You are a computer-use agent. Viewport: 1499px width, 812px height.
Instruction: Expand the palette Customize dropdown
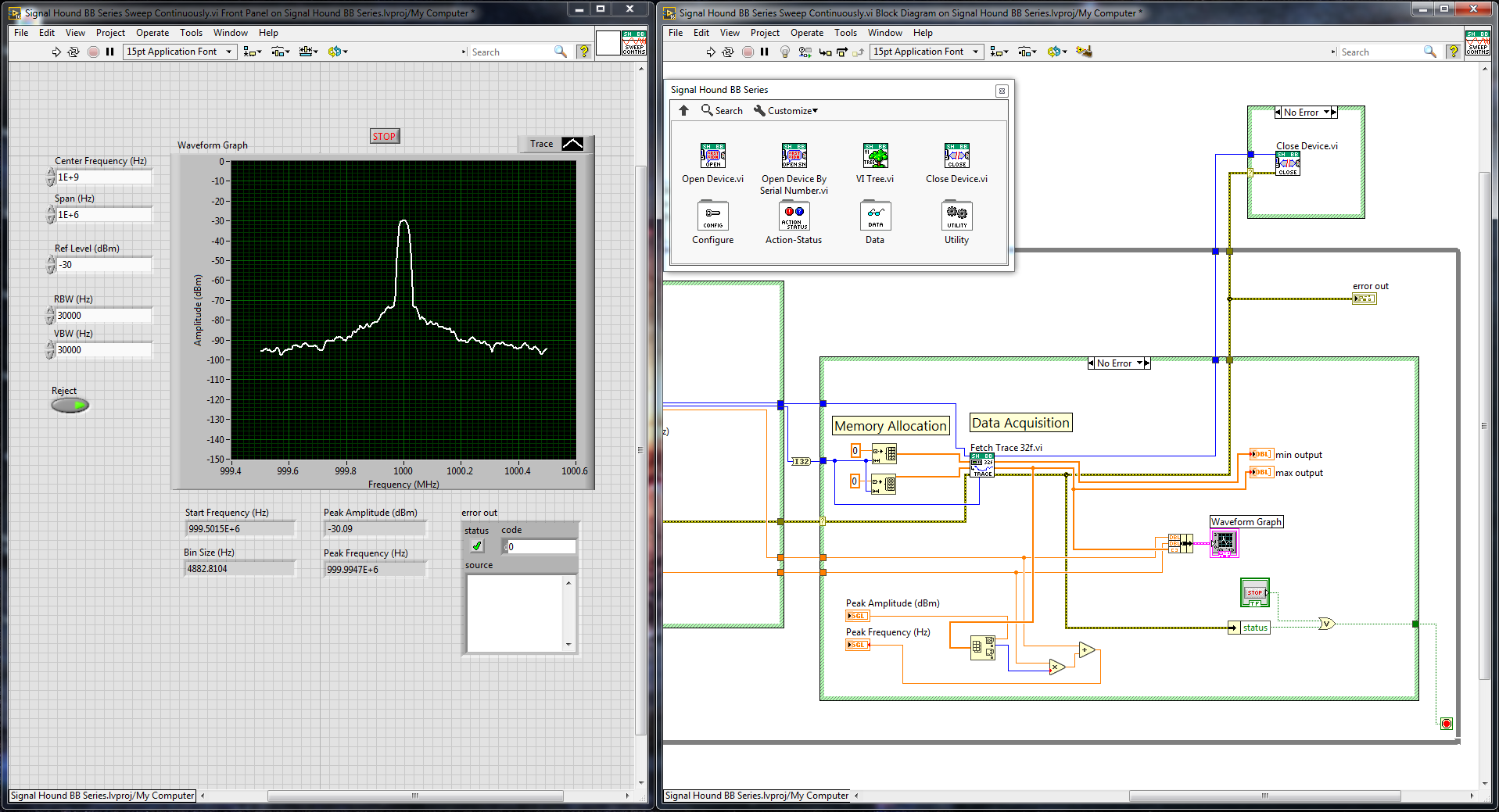click(x=786, y=111)
